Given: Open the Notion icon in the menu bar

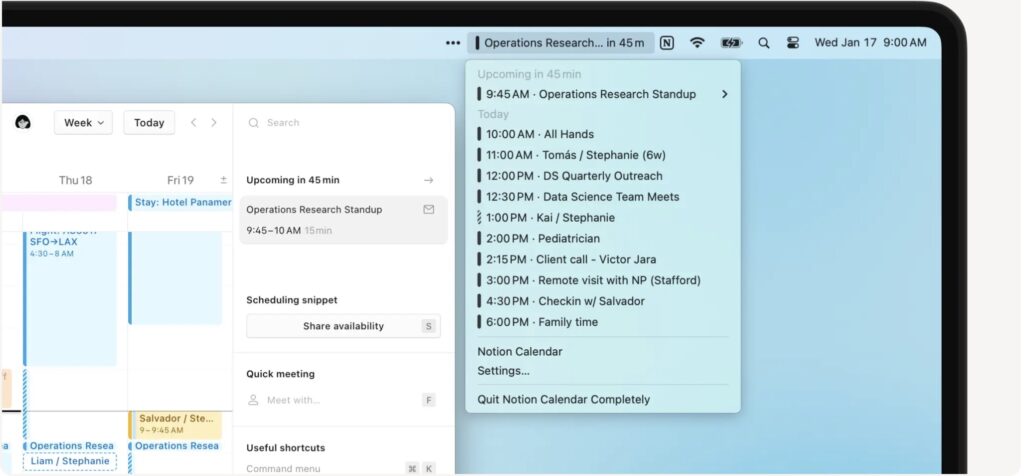Looking at the screenshot, I should [666, 43].
